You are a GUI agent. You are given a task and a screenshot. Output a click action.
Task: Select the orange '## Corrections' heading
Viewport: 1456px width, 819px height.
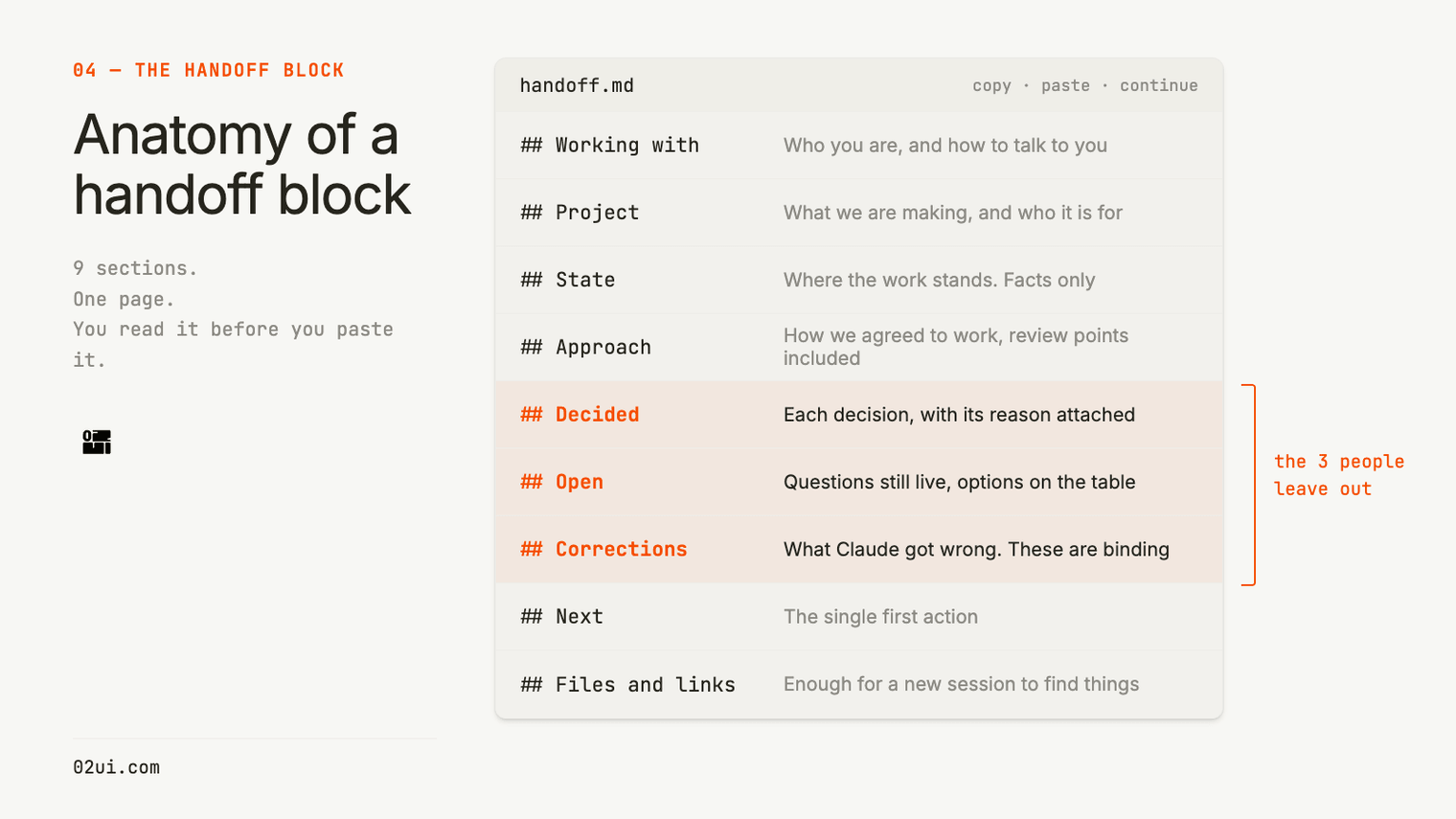603,549
